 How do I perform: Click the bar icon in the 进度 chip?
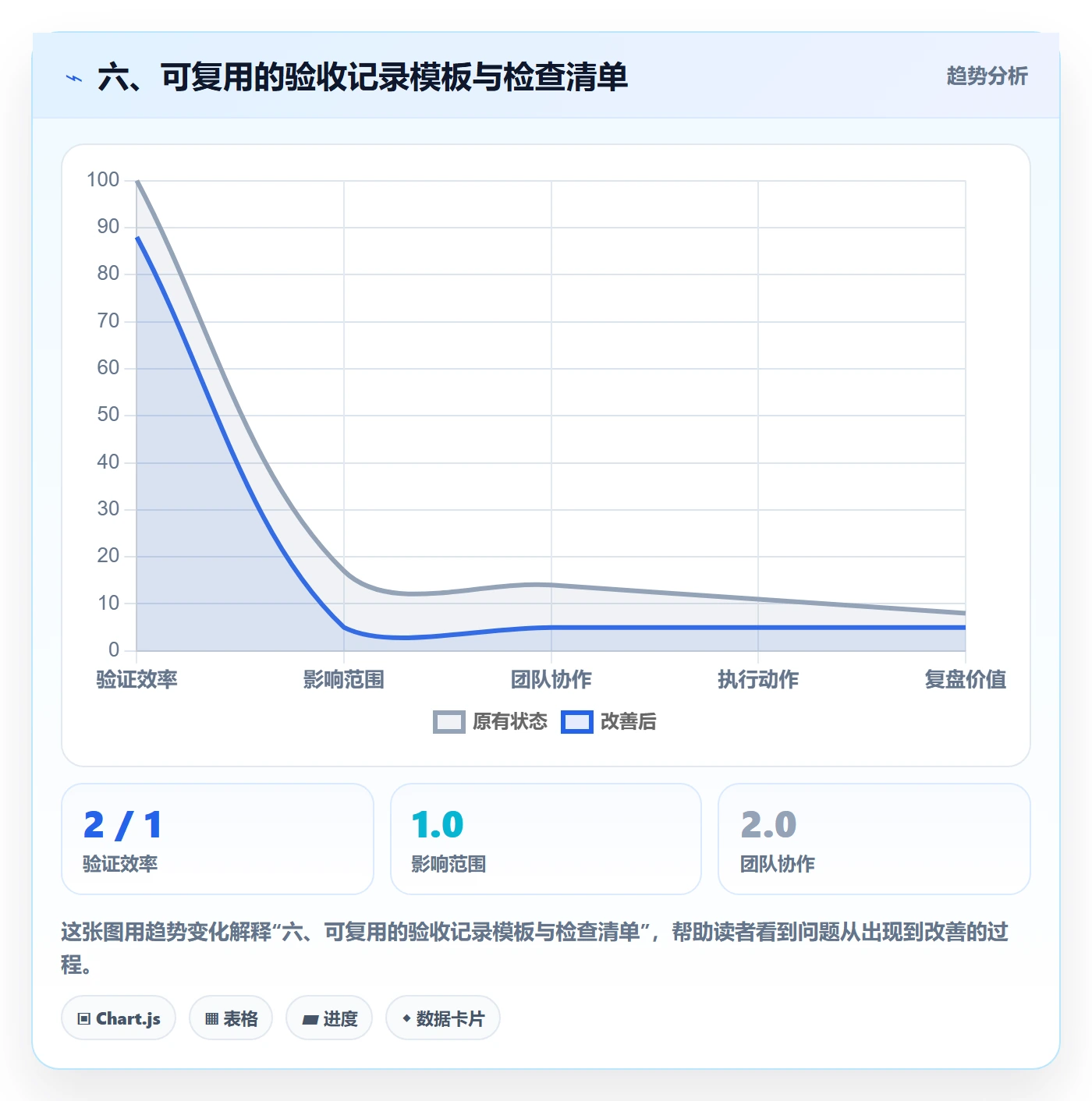(x=310, y=1019)
